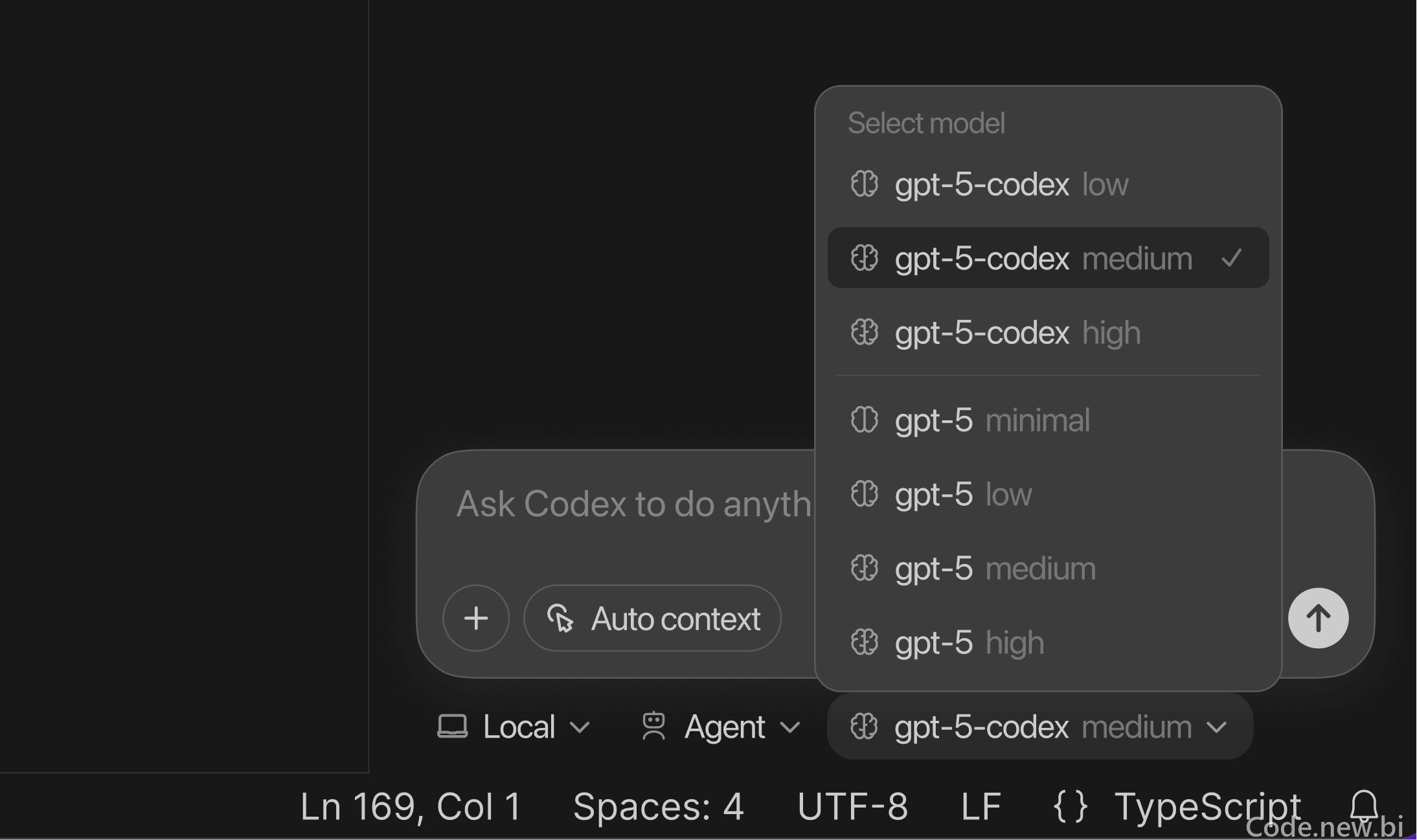Pick gpt-5 minimal from model list
This screenshot has height=840, width=1417.
(1048, 420)
